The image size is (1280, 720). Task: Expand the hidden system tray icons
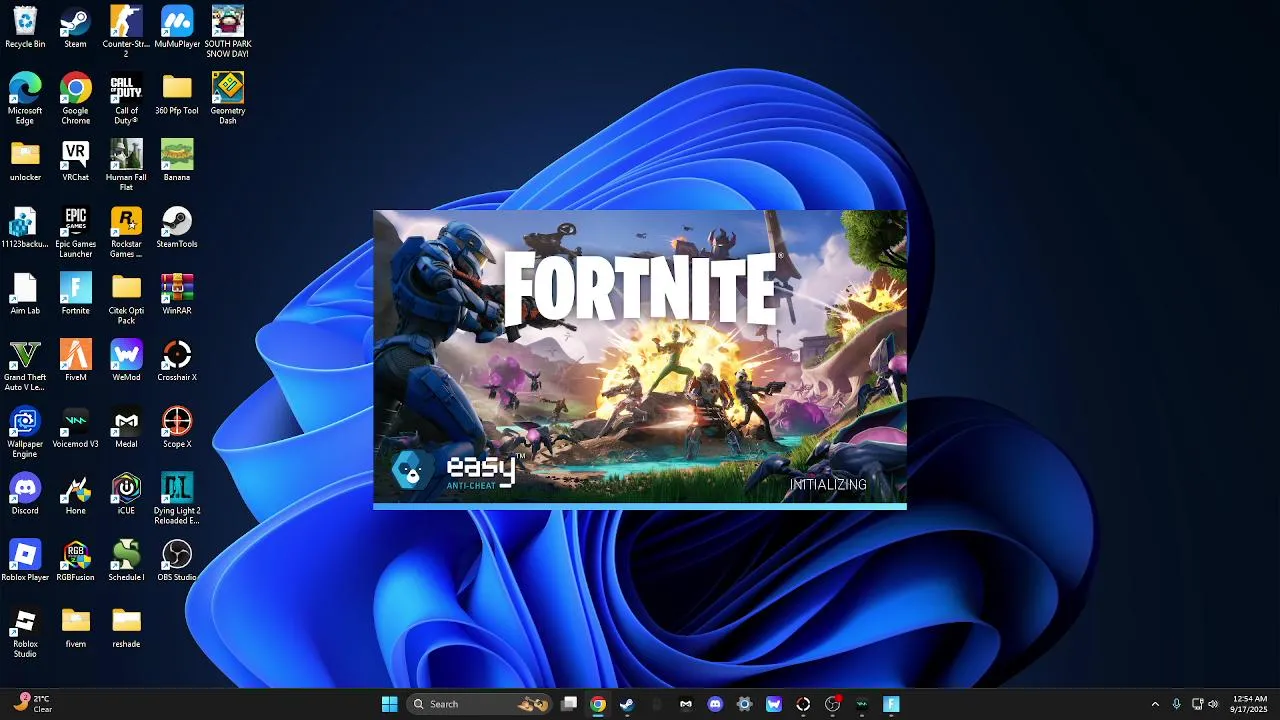1155,704
